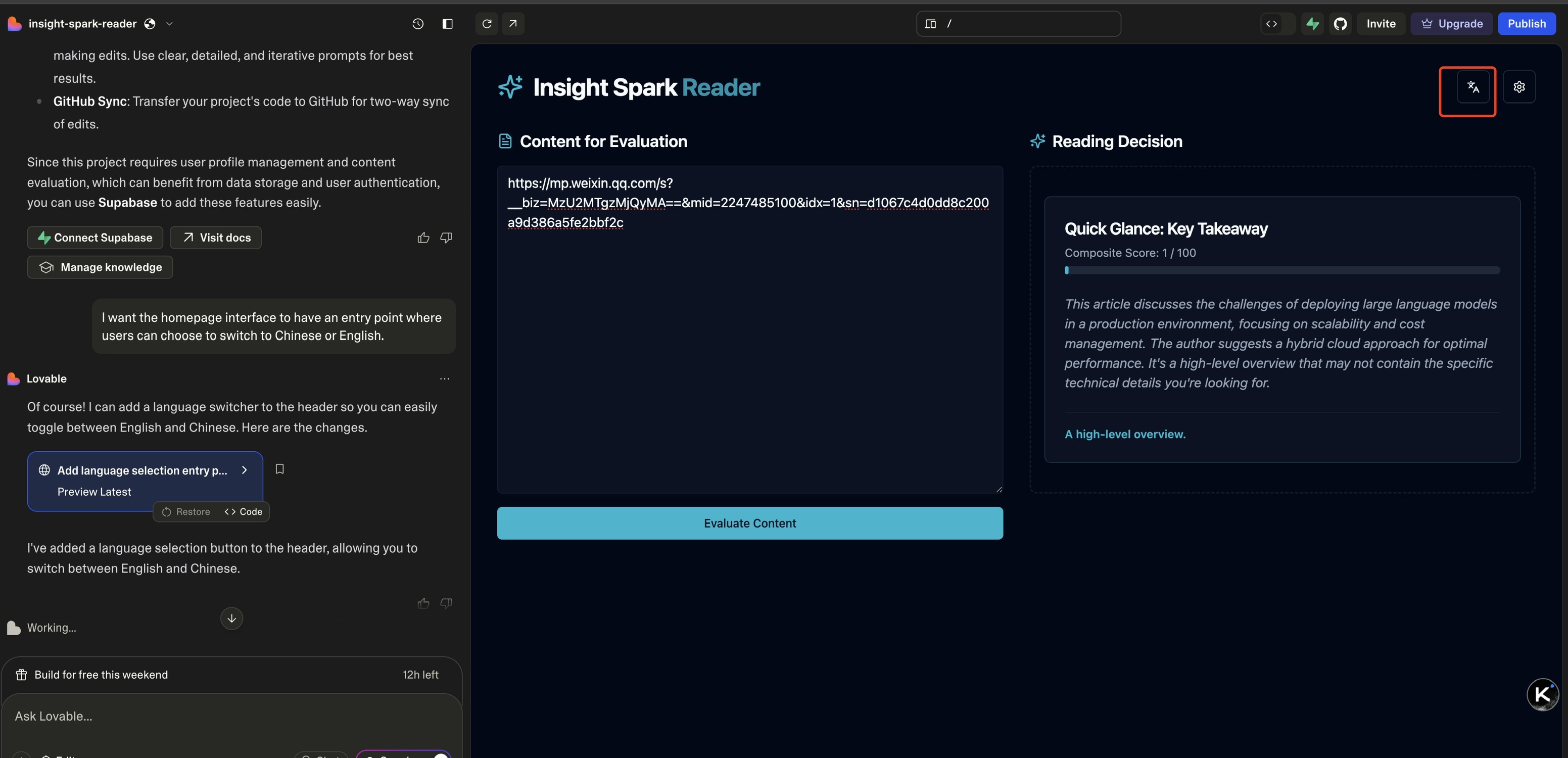1568x758 pixels.
Task: Click the insight-spark-reader project name
Action: point(83,24)
